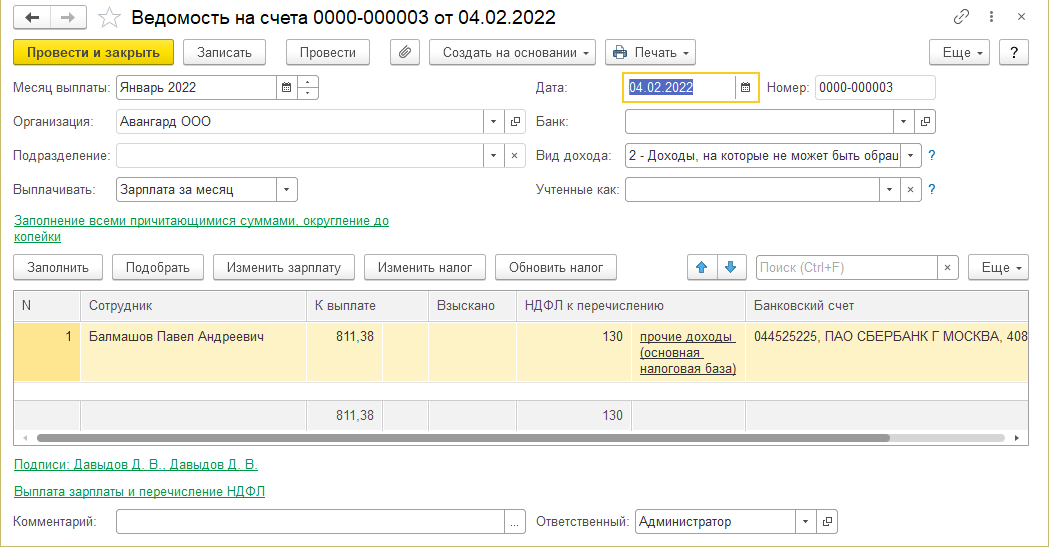Expand the Подразделение dropdown list

494,156
